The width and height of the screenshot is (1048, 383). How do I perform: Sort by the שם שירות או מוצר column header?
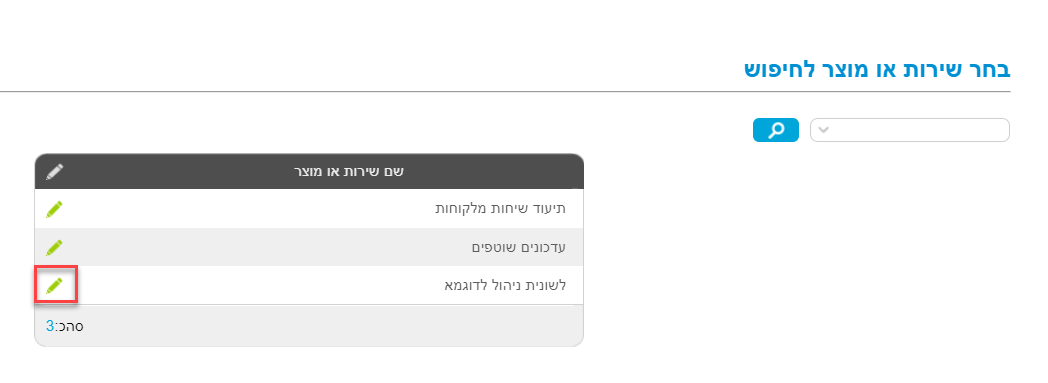349,171
